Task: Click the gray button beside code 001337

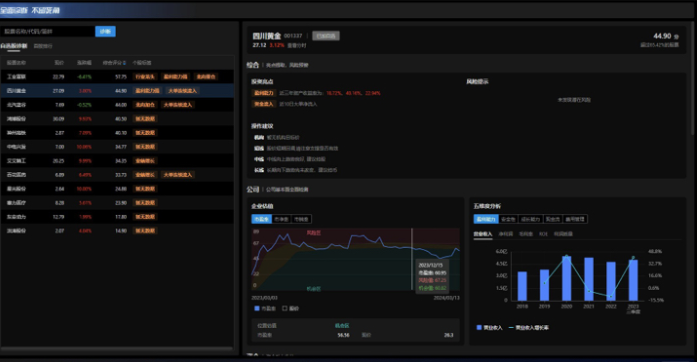Action: (326, 36)
